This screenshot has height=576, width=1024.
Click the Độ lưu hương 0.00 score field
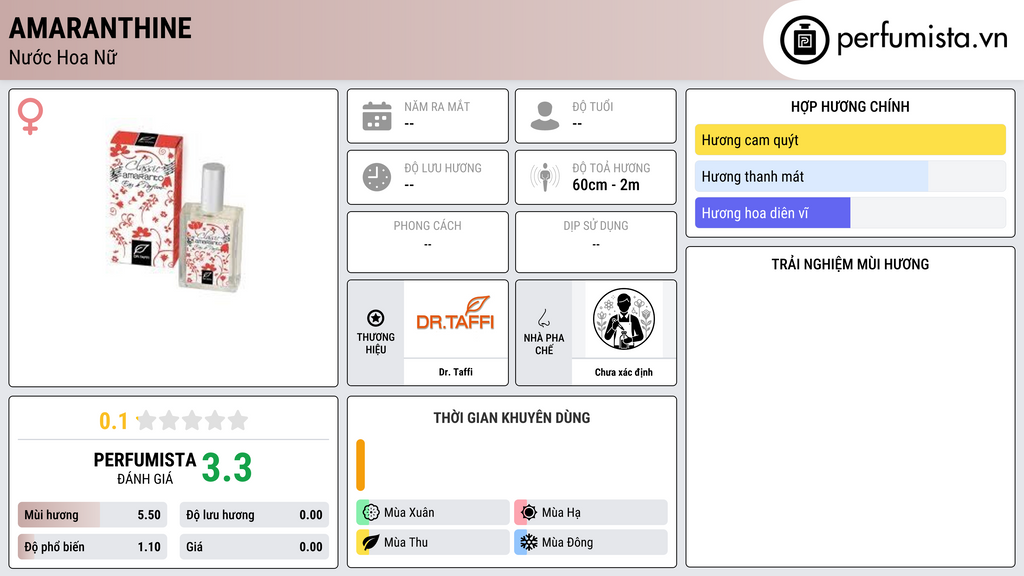tap(254, 515)
